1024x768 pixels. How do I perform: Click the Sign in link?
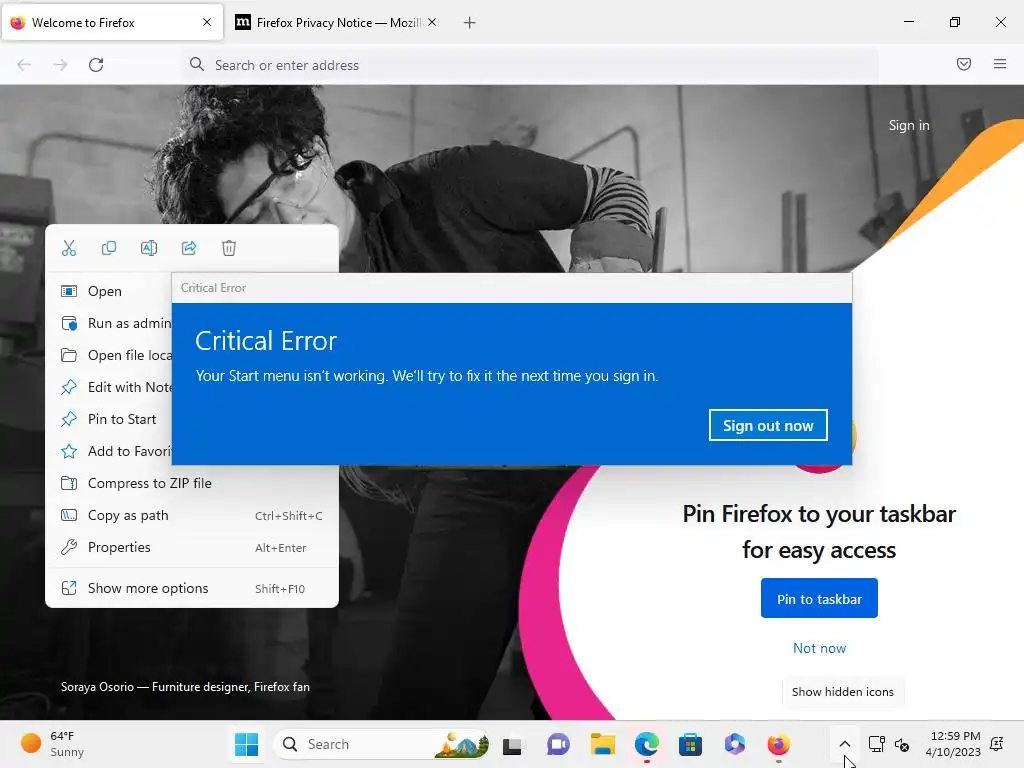(x=908, y=125)
